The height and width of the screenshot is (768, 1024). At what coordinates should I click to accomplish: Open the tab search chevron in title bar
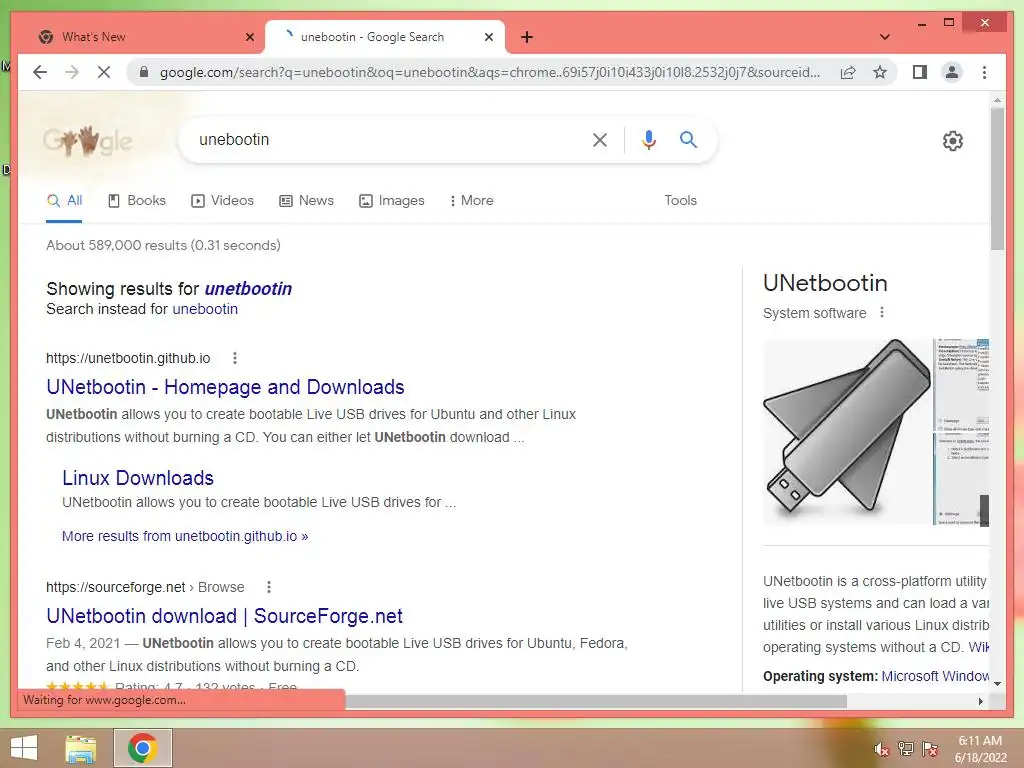(x=884, y=37)
